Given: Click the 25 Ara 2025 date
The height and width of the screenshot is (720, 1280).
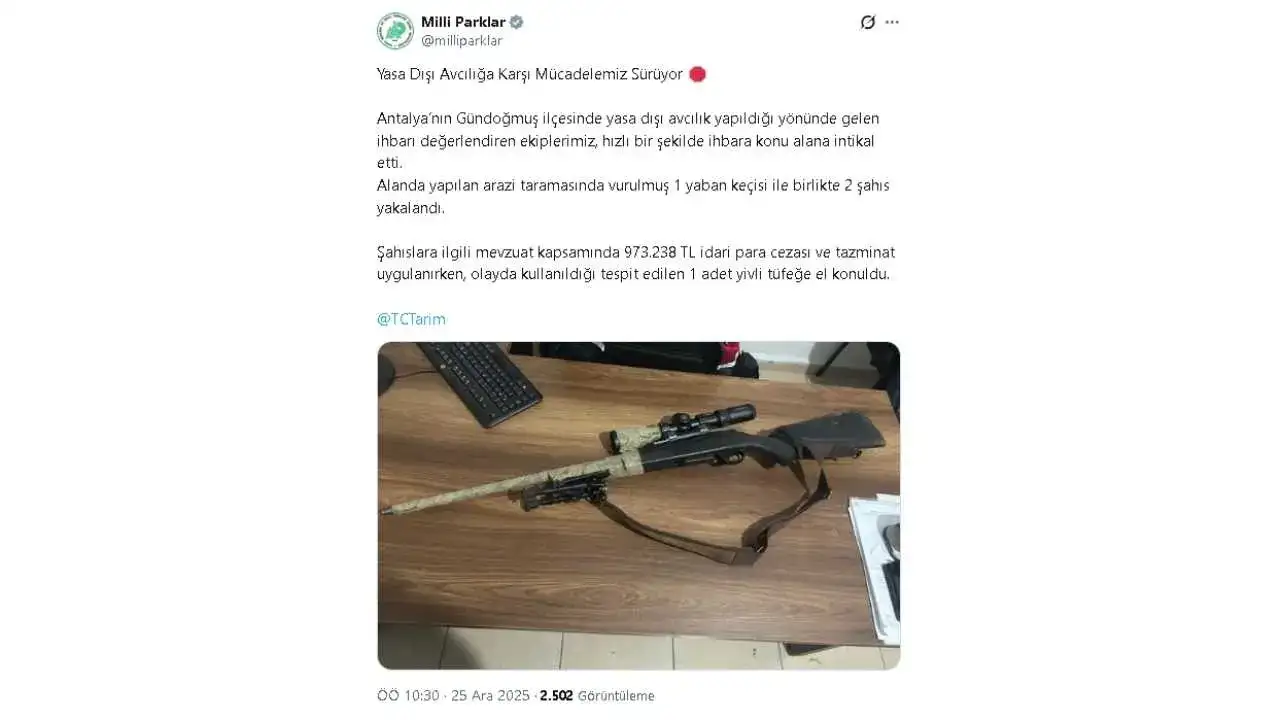Looking at the screenshot, I should 489,696.
